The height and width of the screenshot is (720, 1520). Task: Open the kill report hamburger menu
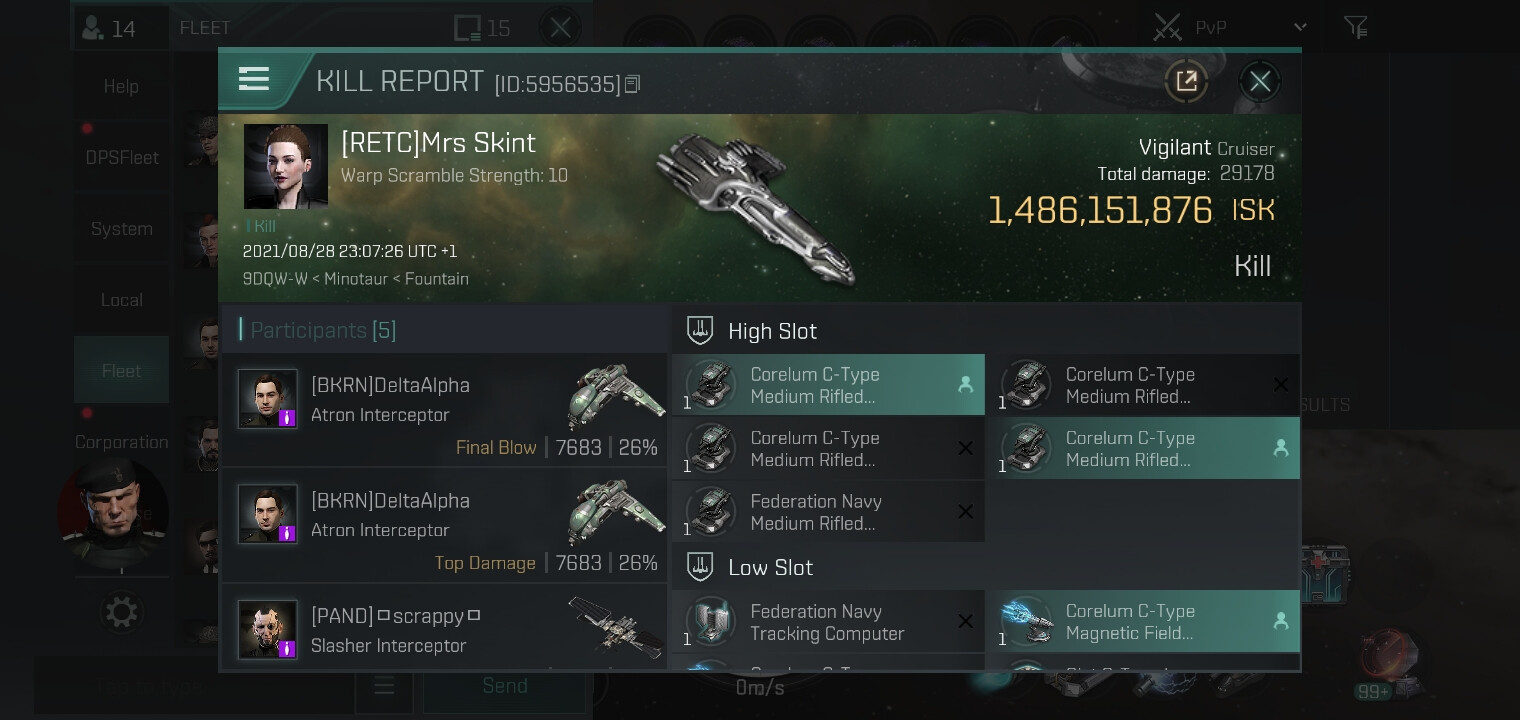click(x=254, y=80)
